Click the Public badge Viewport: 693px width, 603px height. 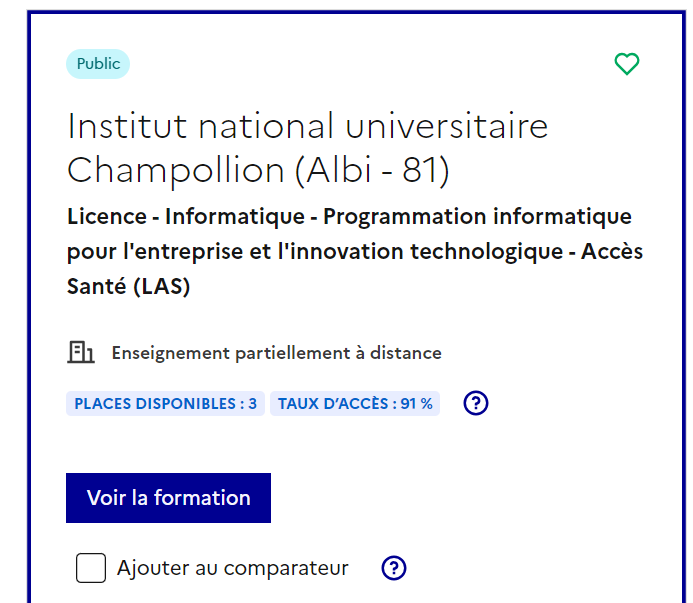(98, 64)
